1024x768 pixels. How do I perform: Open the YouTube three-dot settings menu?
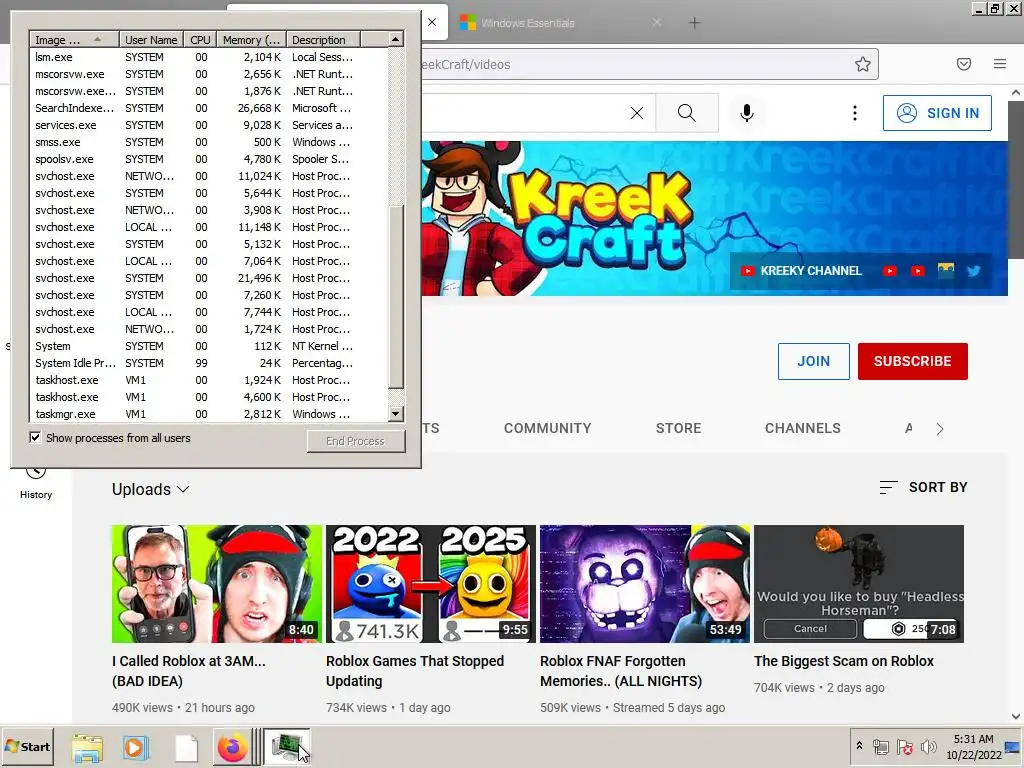coord(854,113)
